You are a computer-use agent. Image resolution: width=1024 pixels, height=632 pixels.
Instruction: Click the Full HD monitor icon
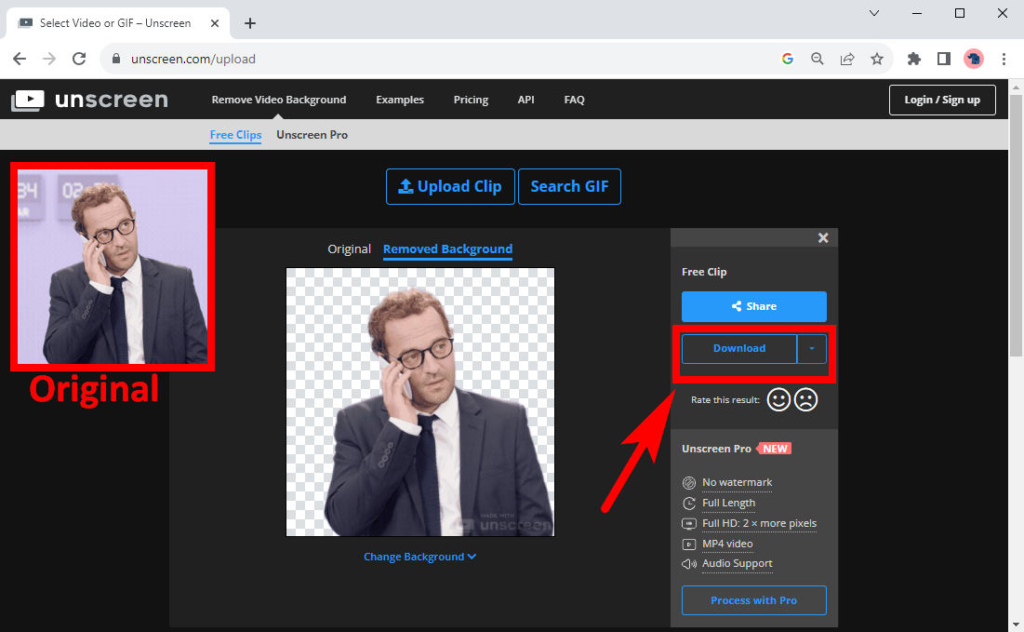click(x=689, y=523)
